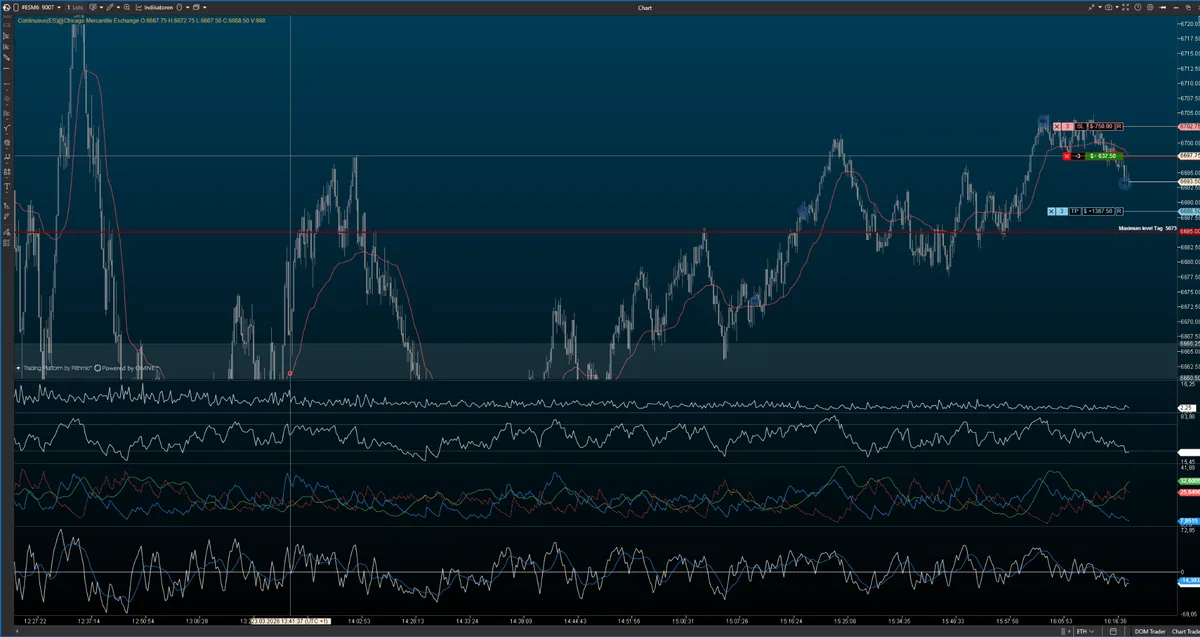
Task: Click the crosshair date label 23.03.2026 on axis
Action: 290,620
